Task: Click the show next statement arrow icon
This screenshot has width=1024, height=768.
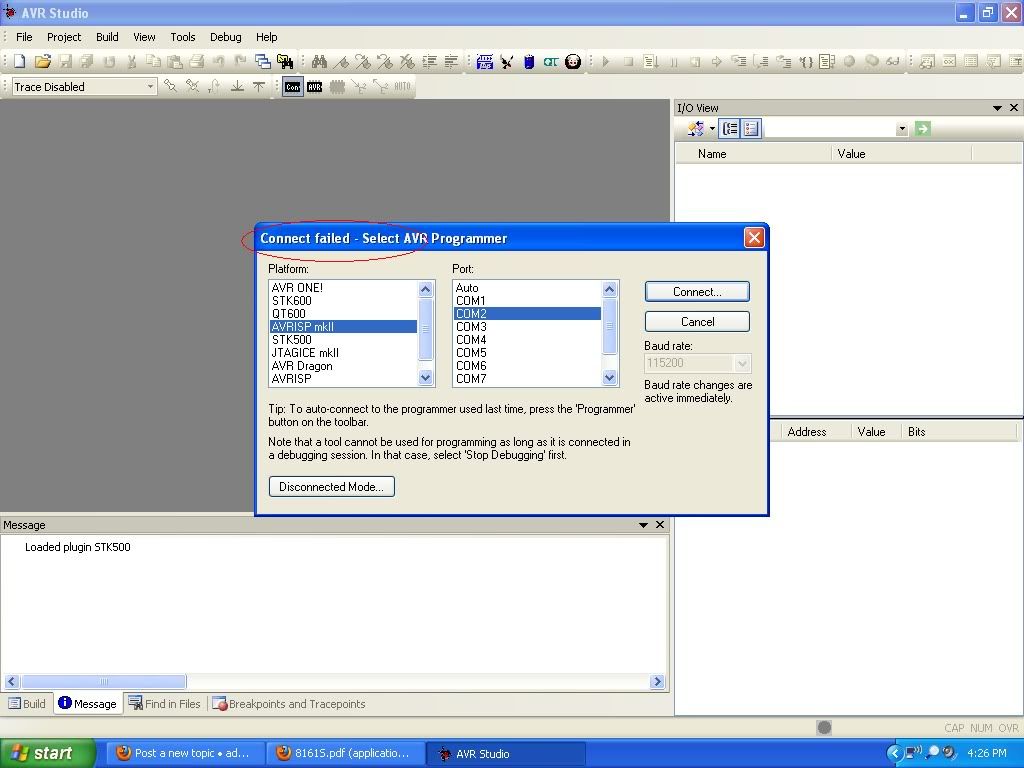Action: (716, 61)
